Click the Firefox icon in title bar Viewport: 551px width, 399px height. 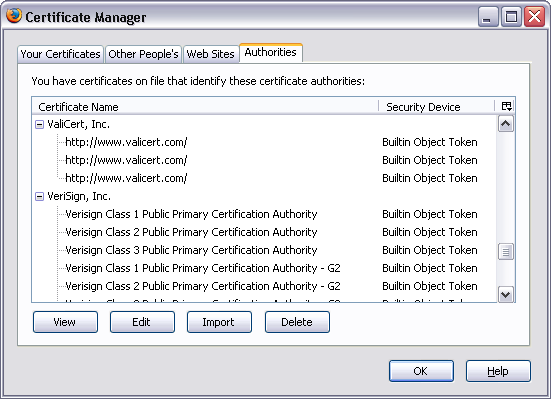(x=14, y=16)
